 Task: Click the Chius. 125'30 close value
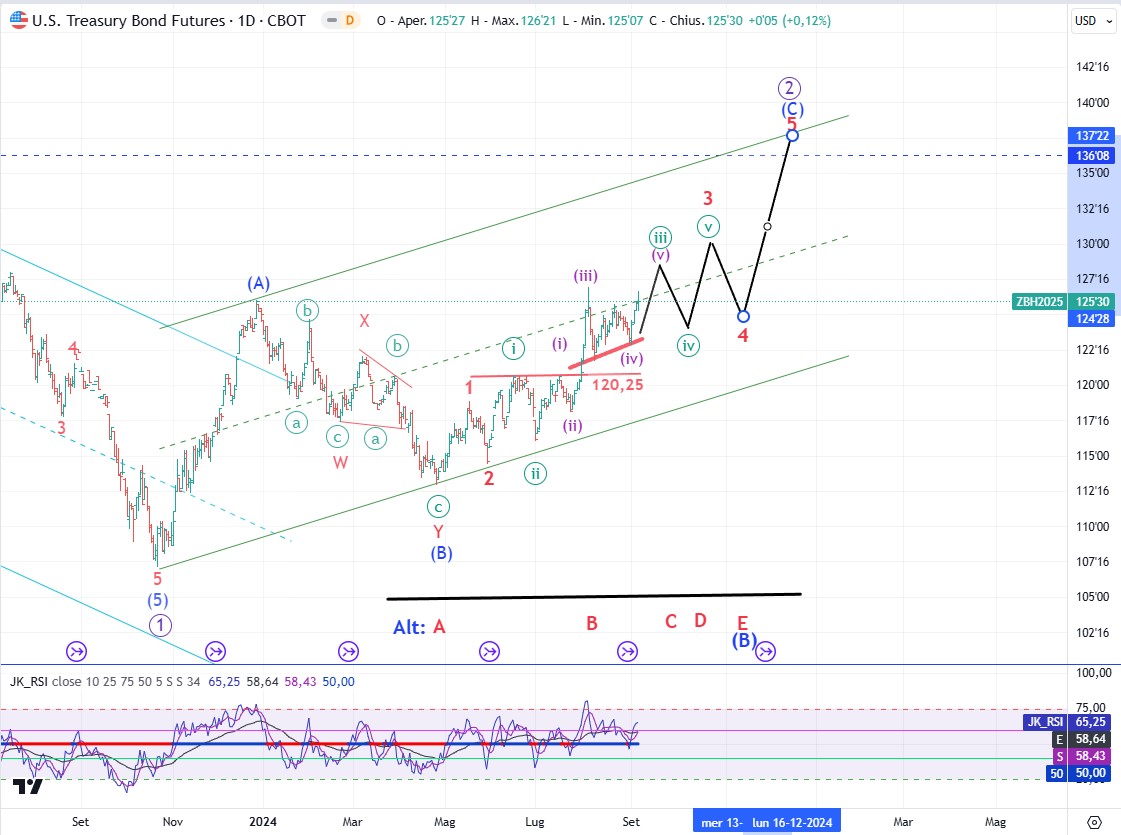696,21
